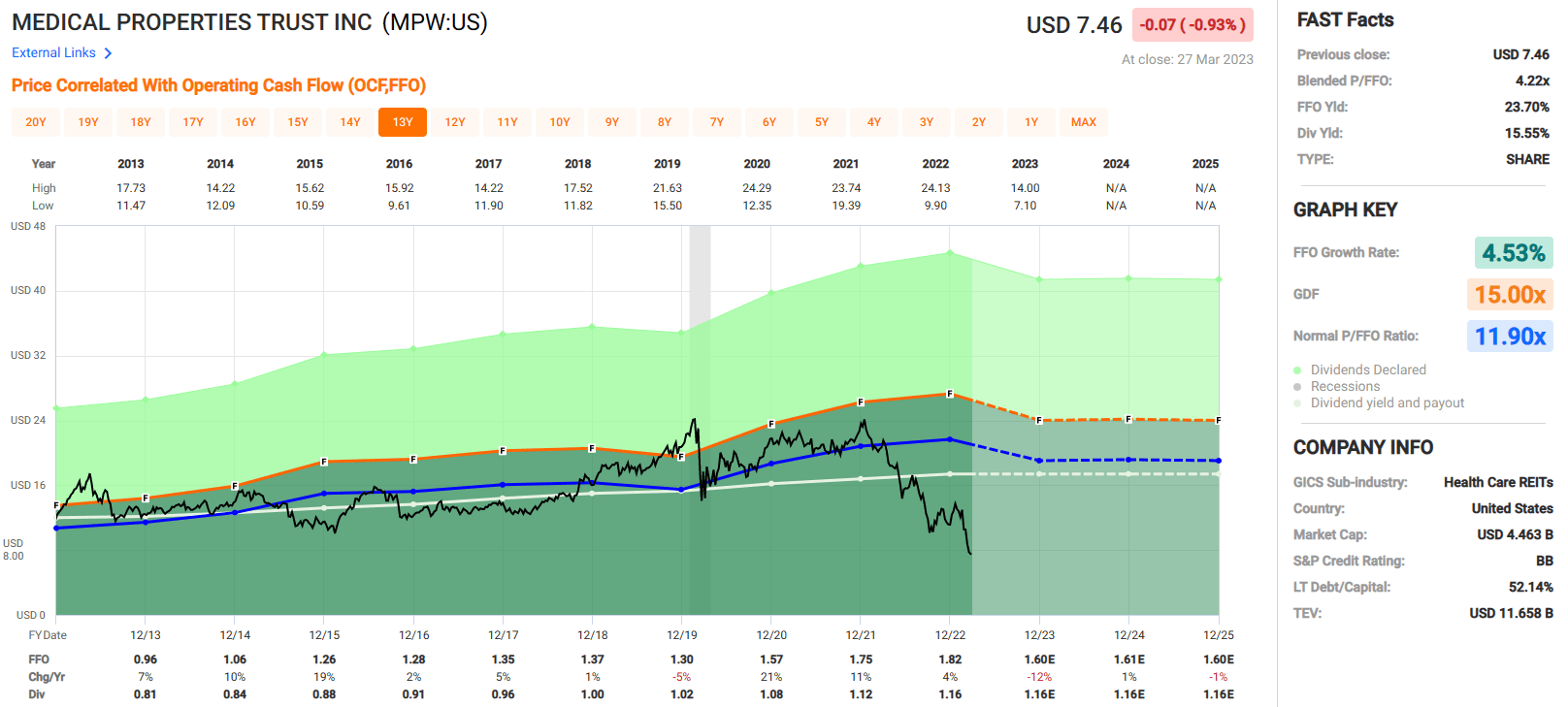1568x707 pixels.
Task: Click the GDF 15.00x orange swatch
Action: click(1510, 295)
